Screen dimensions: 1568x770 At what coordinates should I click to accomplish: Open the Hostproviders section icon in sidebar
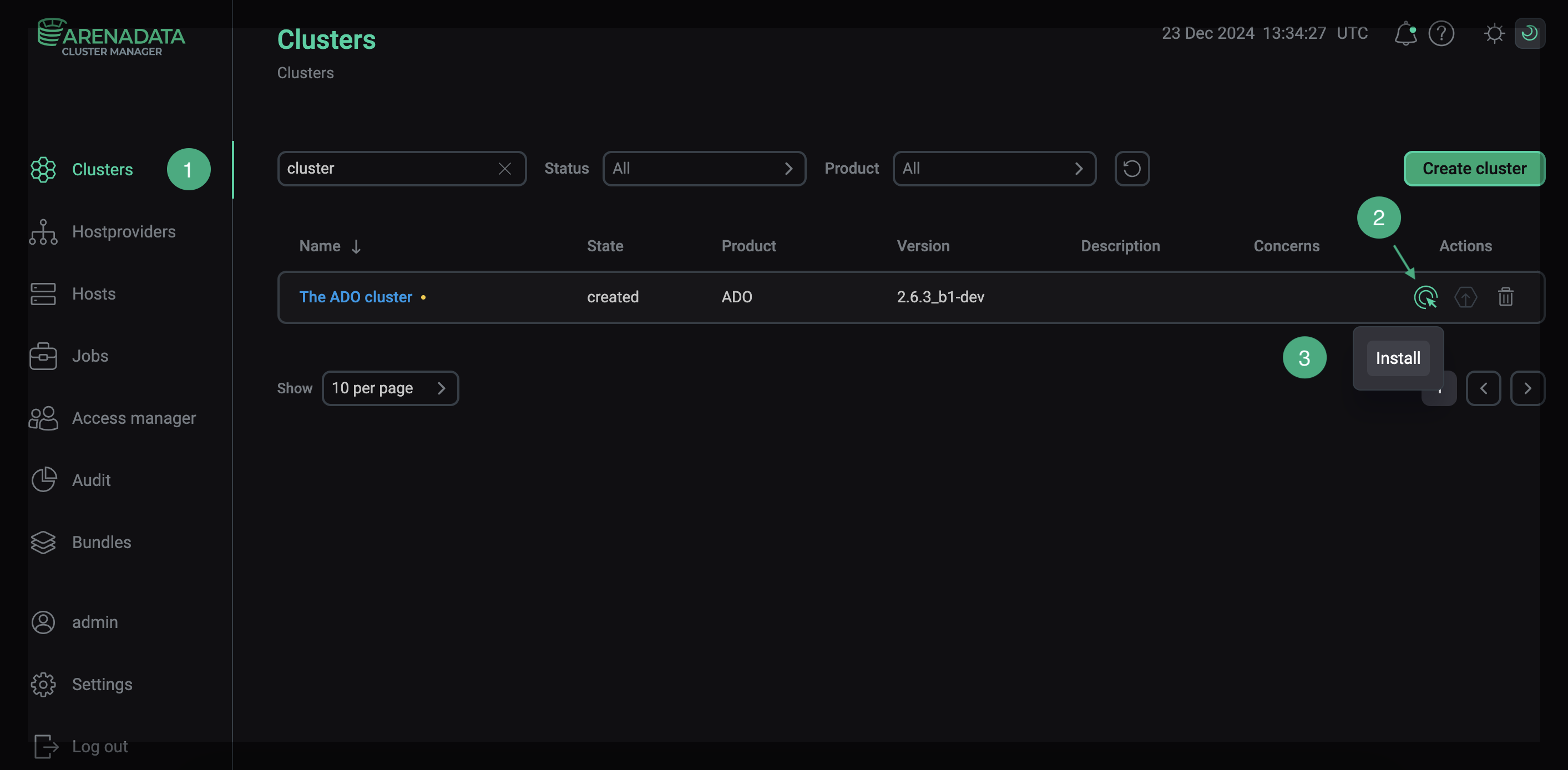click(x=43, y=232)
